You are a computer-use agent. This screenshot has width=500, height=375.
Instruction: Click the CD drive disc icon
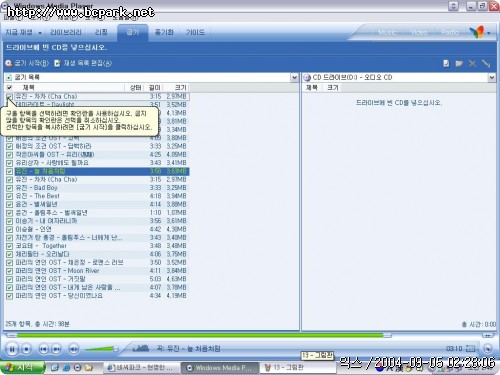tap(307, 78)
